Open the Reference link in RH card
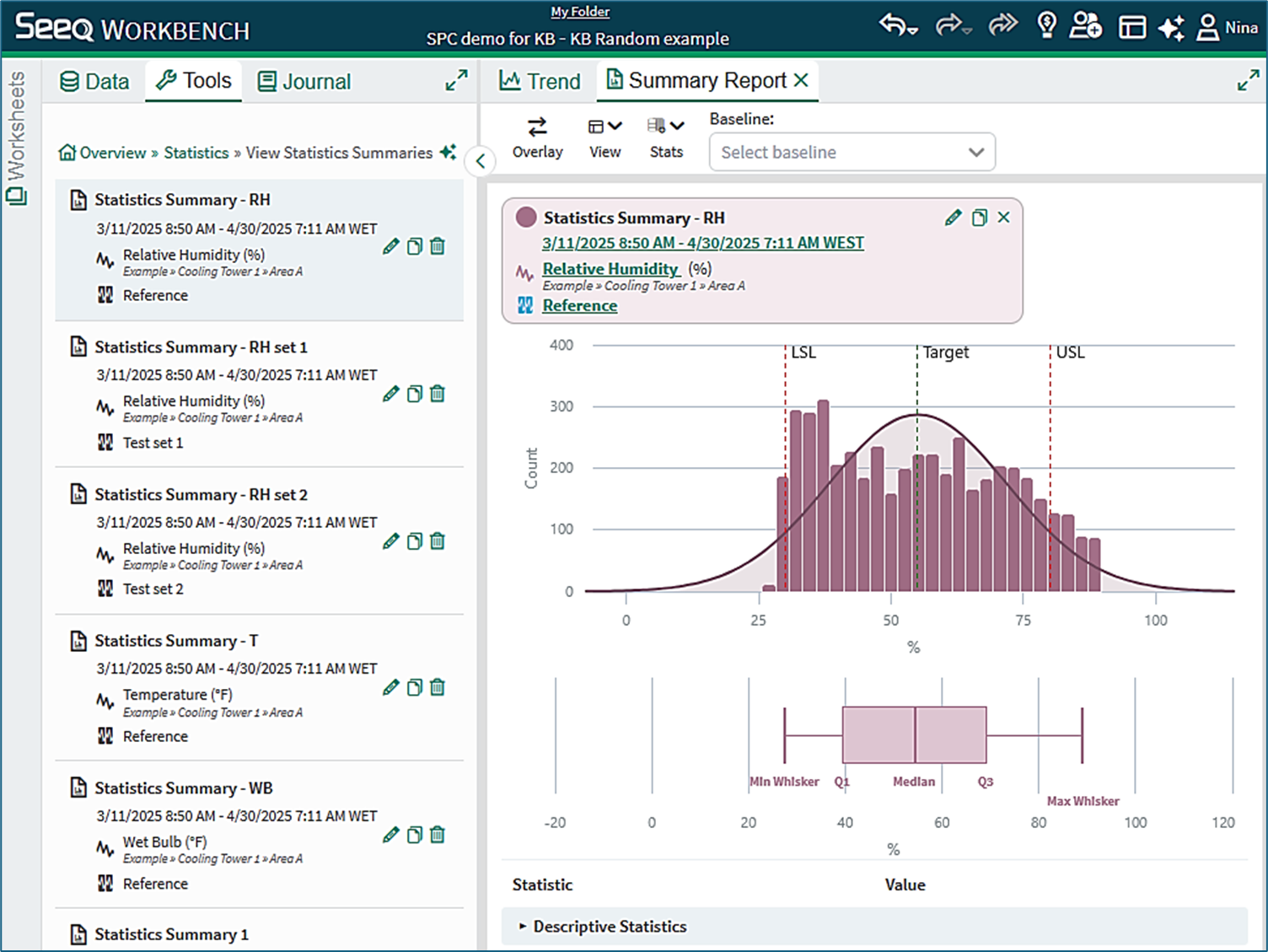The image size is (1268, 952). [x=580, y=305]
